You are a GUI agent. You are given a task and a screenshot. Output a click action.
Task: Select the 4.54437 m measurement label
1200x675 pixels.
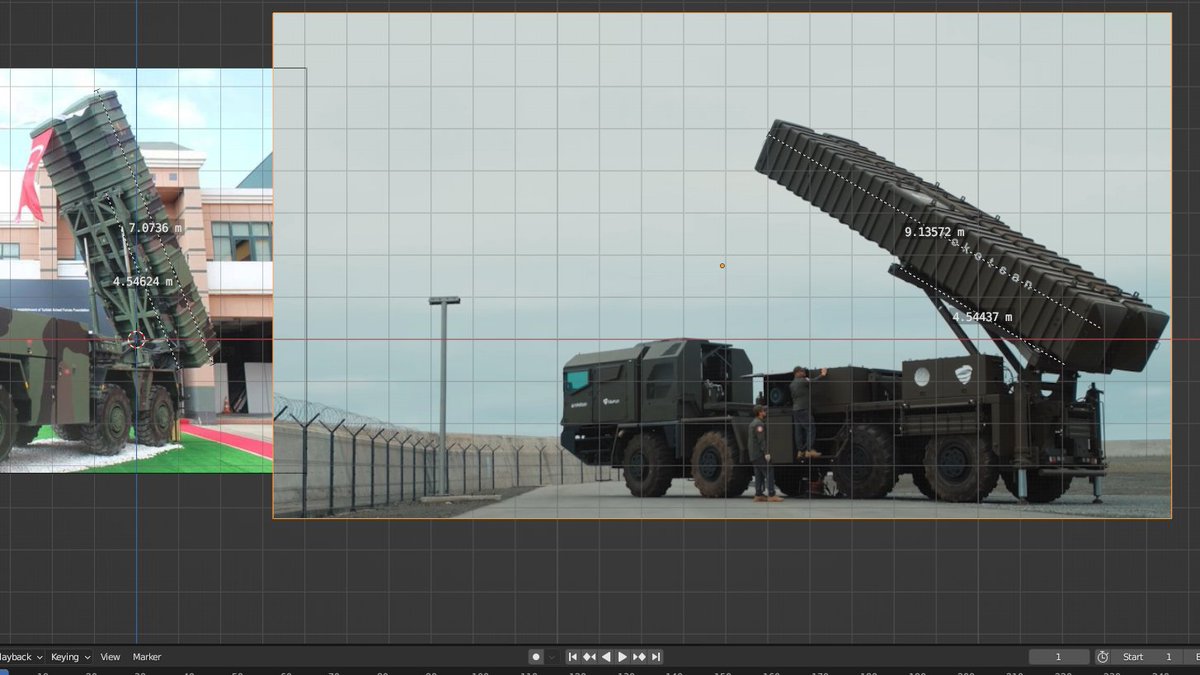tap(981, 317)
